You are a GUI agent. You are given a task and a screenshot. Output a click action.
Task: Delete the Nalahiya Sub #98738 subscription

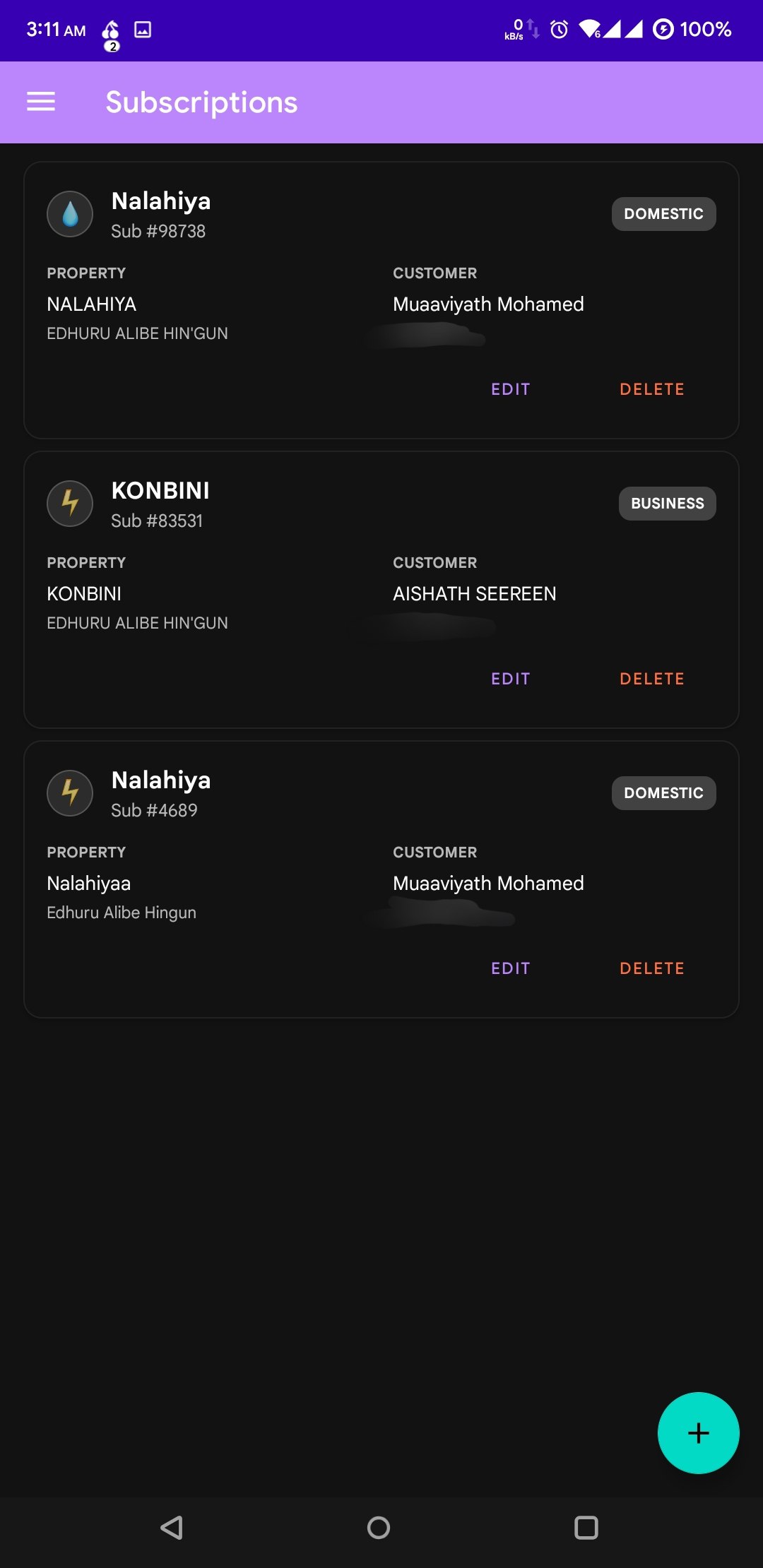coord(651,389)
